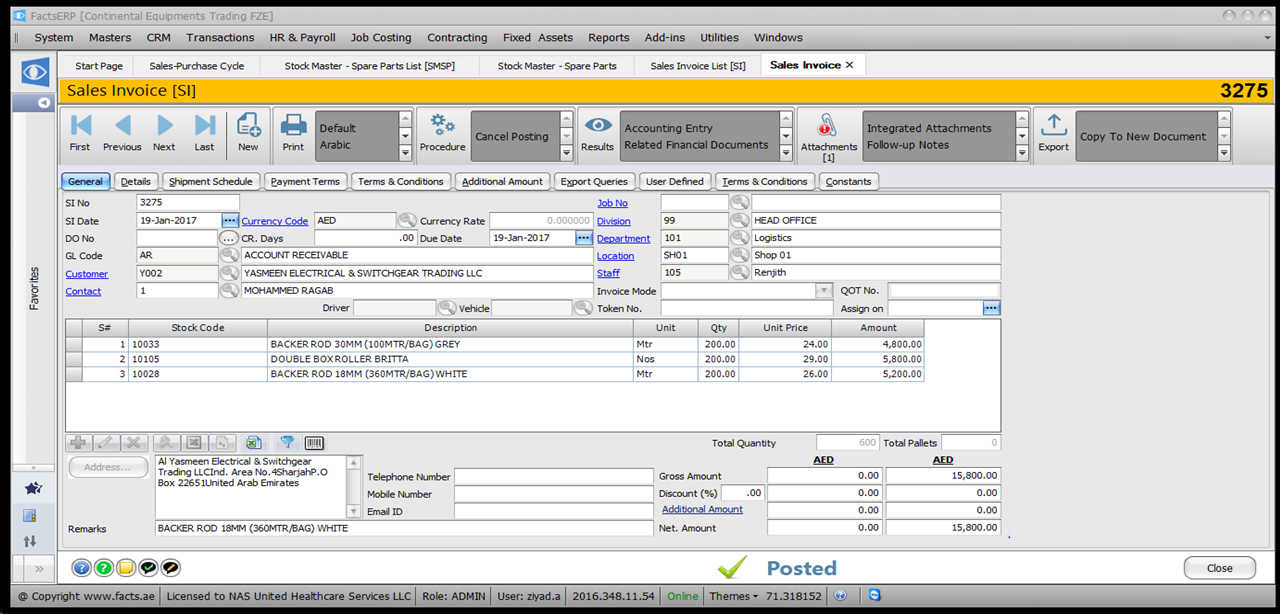Open the HR & Payroll menu
Image resolution: width=1280 pixels, height=614 pixels.
point(302,37)
